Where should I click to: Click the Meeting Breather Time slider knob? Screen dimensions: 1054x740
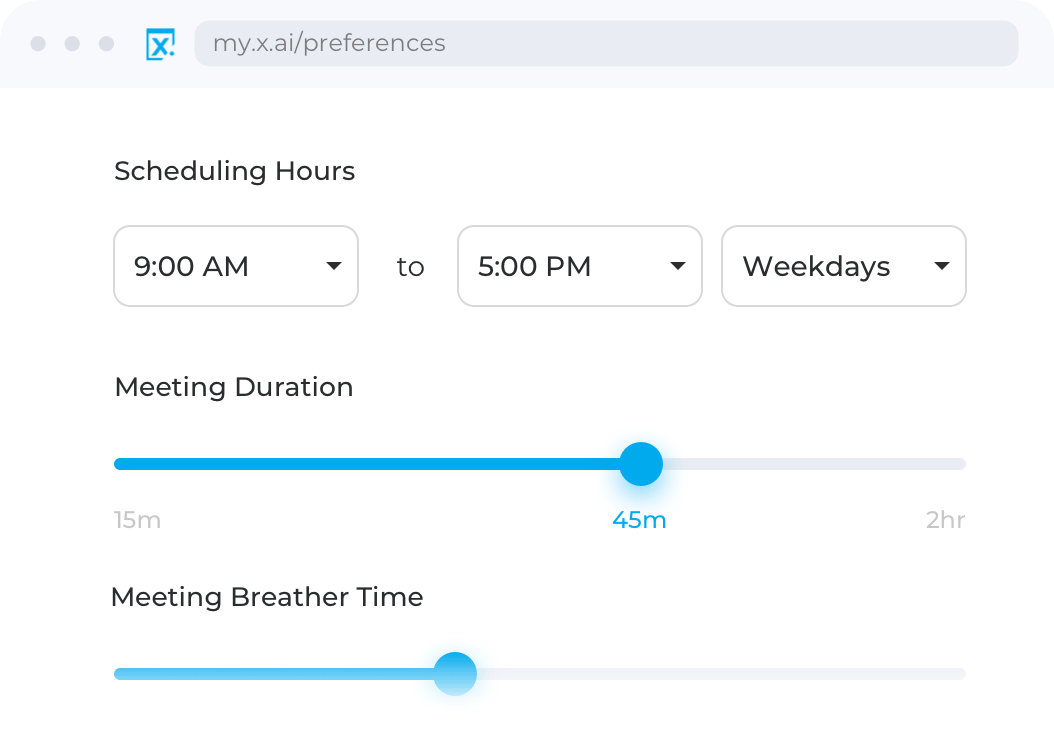pyautogui.click(x=455, y=673)
